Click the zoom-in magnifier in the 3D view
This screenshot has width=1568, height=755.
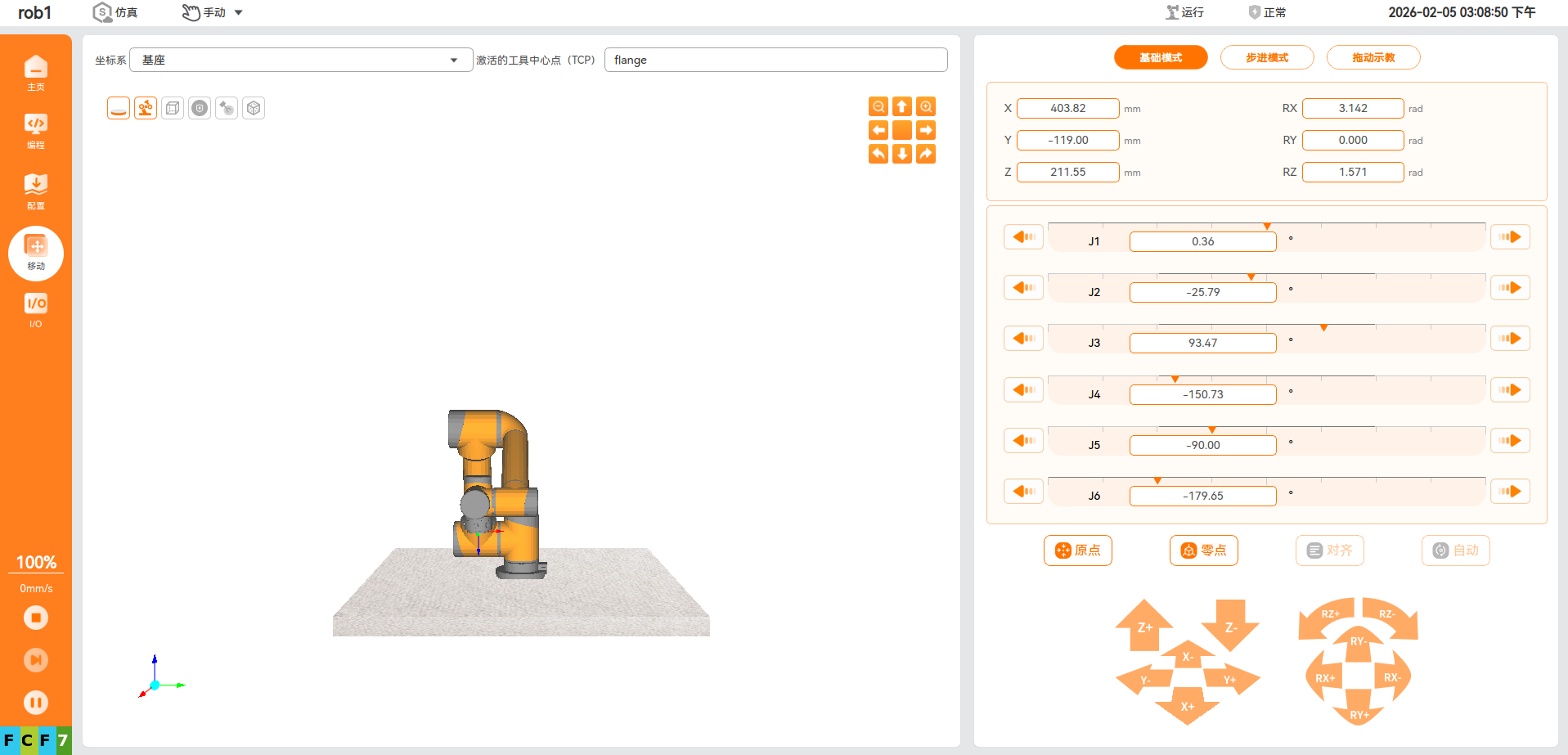click(x=925, y=107)
